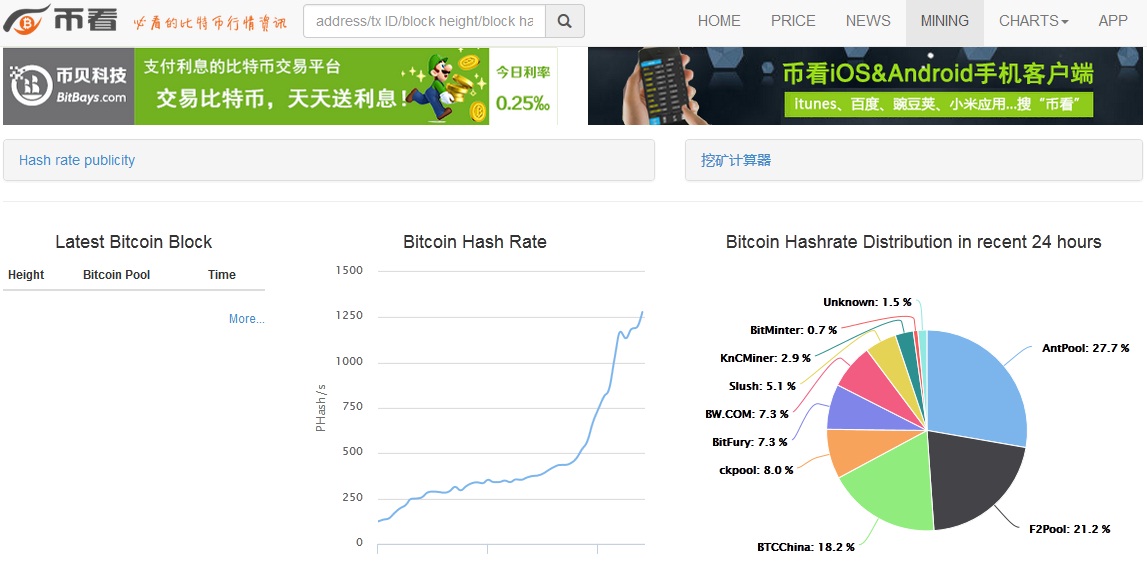The height and width of the screenshot is (588, 1147).
Task: Click the Slush: 5.1 % label
Action: [761, 386]
